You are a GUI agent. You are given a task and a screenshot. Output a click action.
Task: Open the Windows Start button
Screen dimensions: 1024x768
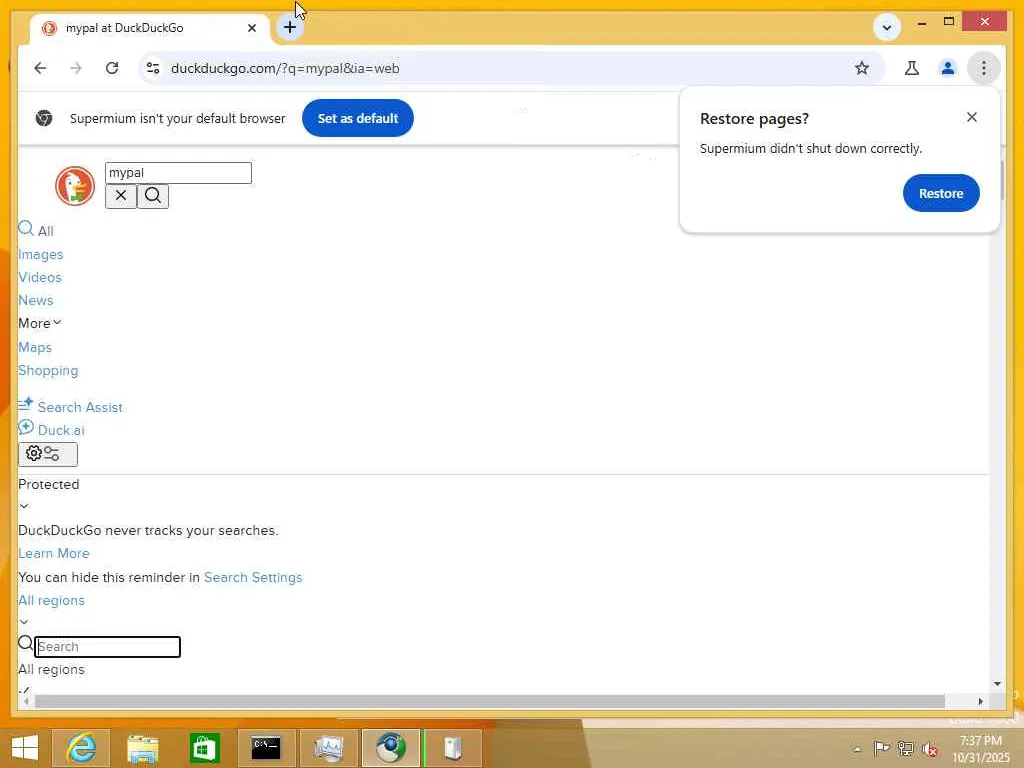[25, 748]
